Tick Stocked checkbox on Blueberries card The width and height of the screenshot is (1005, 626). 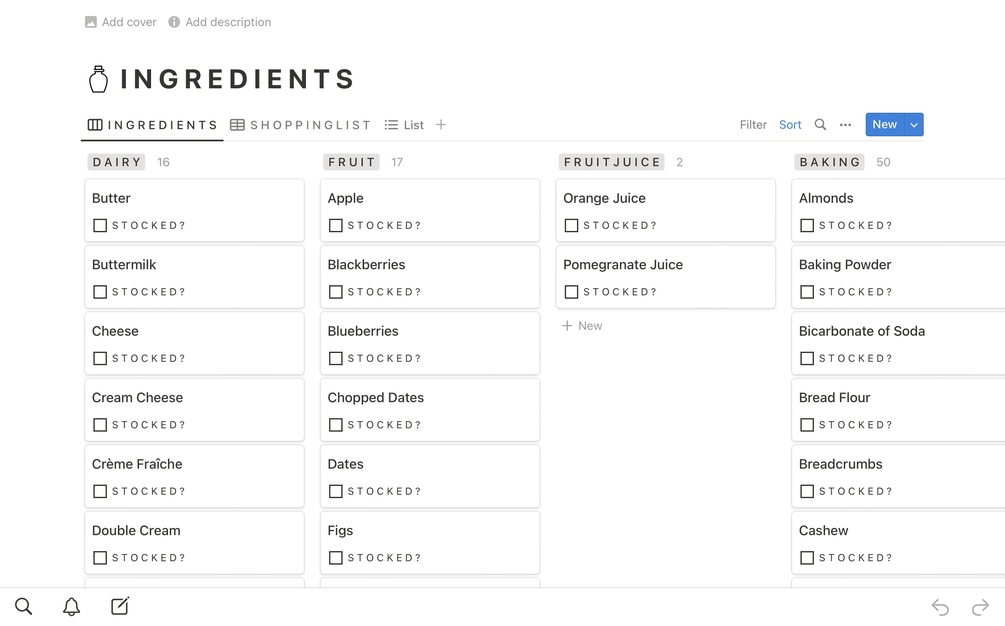tap(336, 359)
